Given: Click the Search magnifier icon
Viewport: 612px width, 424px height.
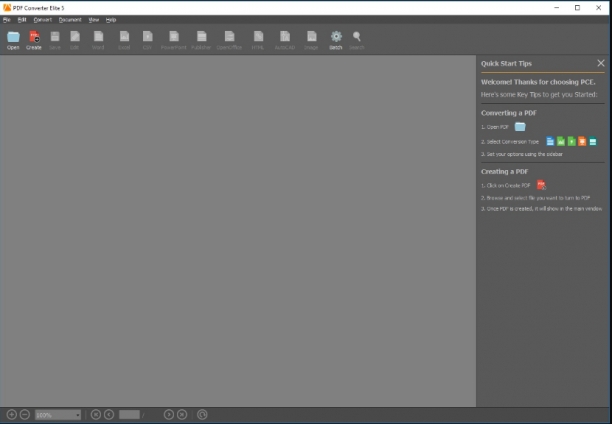Looking at the screenshot, I should click(x=356, y=40).
